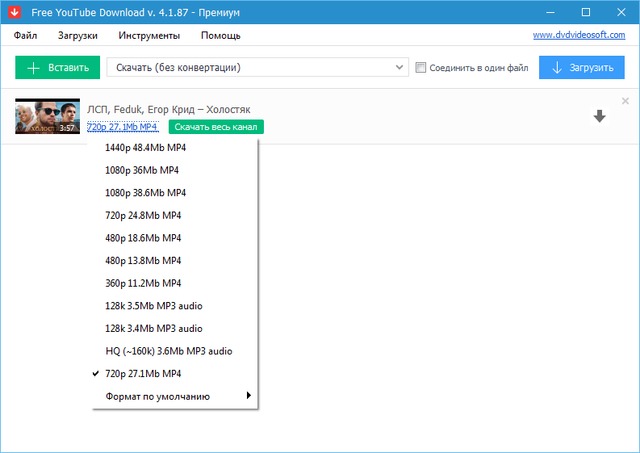Viewport: 640px width, 453px height.
Task: Click the video thumbnail showing 3:57
Action: (x=47, y=116)
